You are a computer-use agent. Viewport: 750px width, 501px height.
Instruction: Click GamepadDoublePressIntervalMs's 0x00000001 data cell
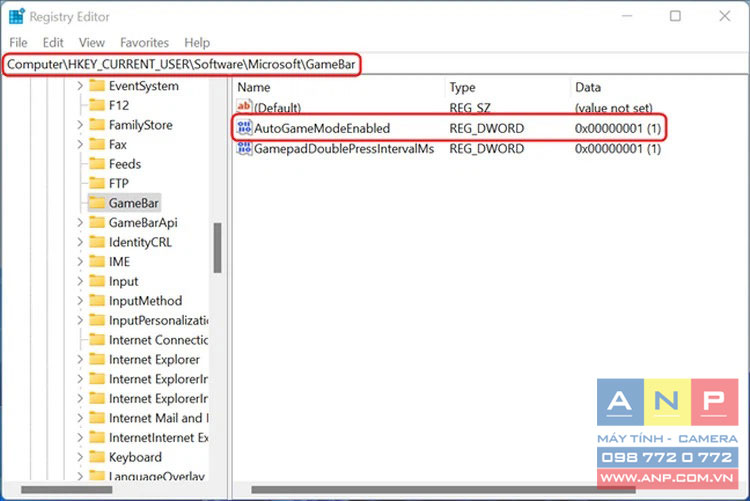[x=618, y=148]
